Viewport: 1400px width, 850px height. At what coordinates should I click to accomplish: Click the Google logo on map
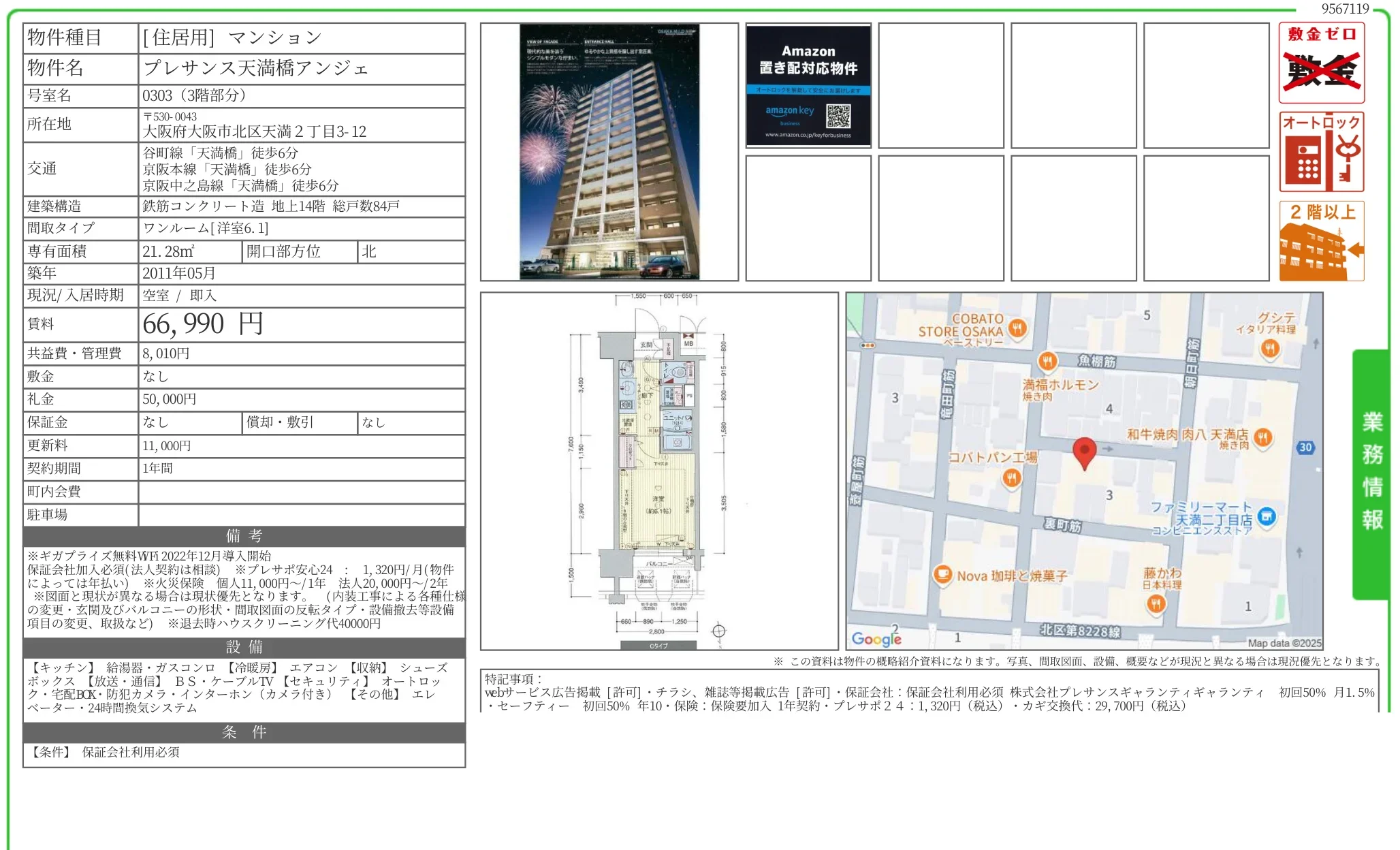(876, 639)
